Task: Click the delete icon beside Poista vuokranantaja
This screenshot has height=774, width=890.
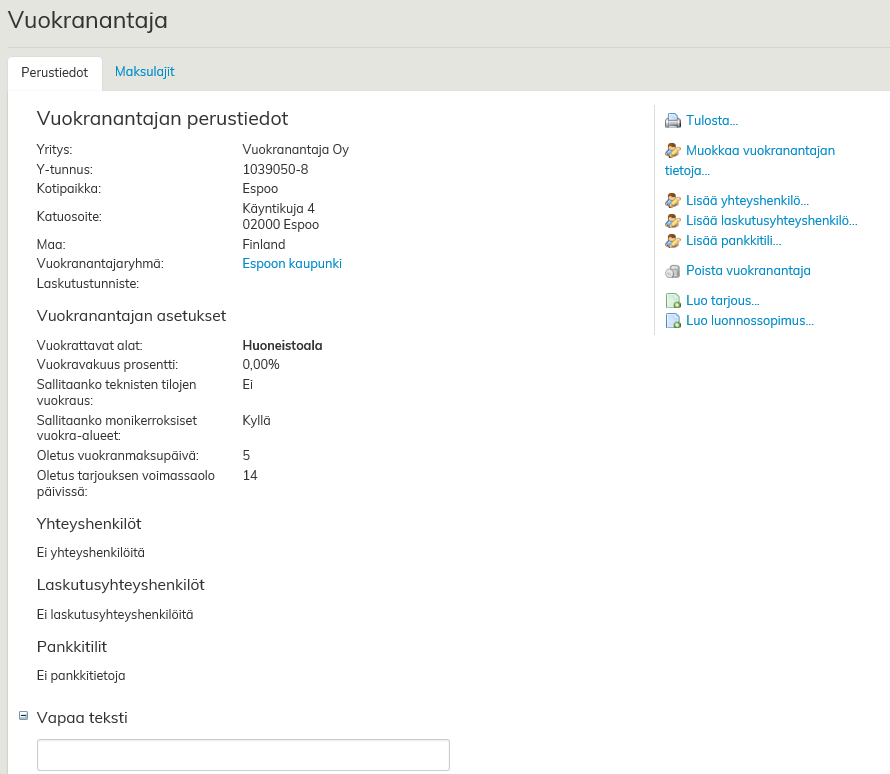Action: tap(673, 271)
